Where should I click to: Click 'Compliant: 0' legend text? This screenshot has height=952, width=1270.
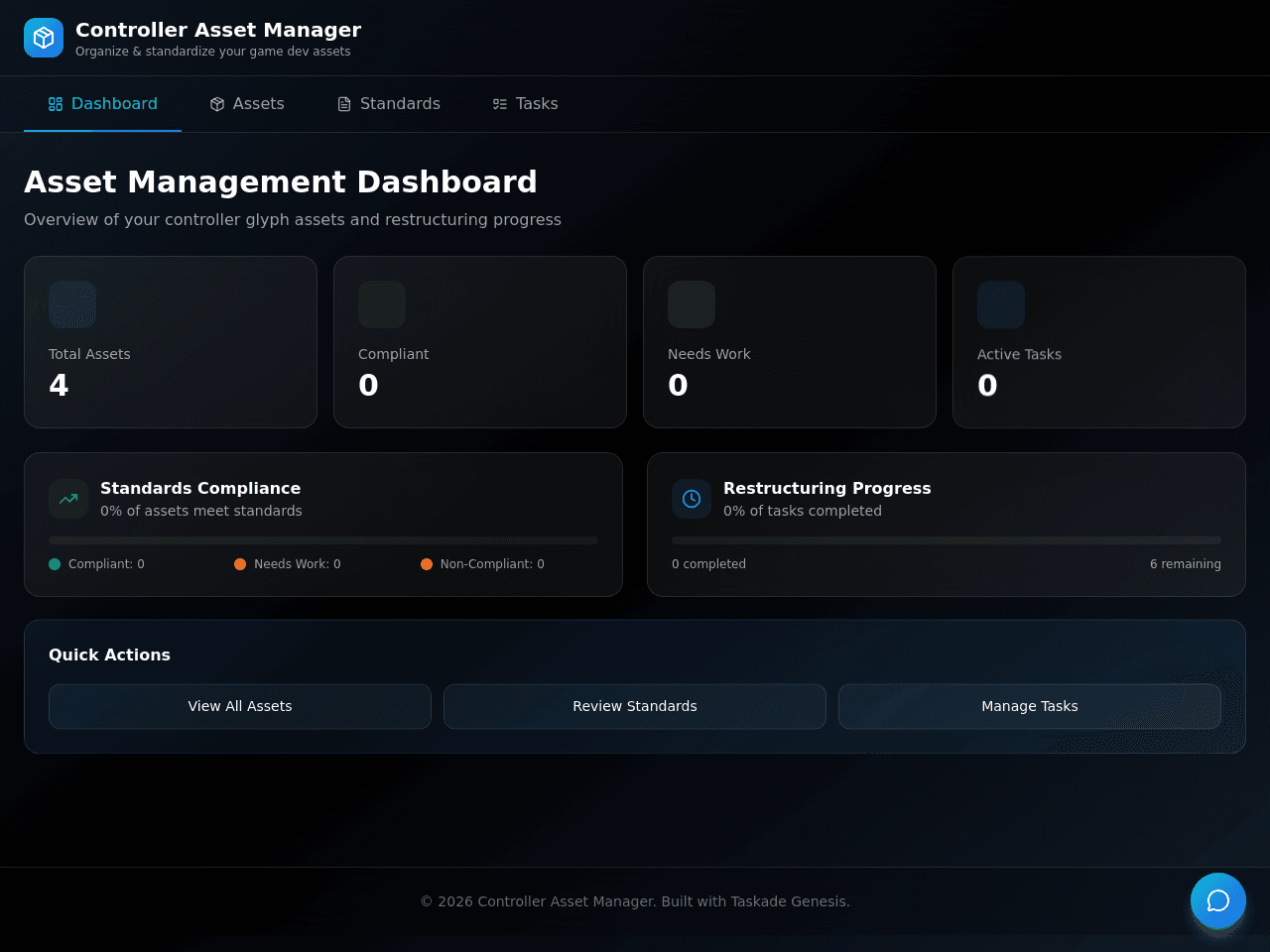[x=106, y=564]
